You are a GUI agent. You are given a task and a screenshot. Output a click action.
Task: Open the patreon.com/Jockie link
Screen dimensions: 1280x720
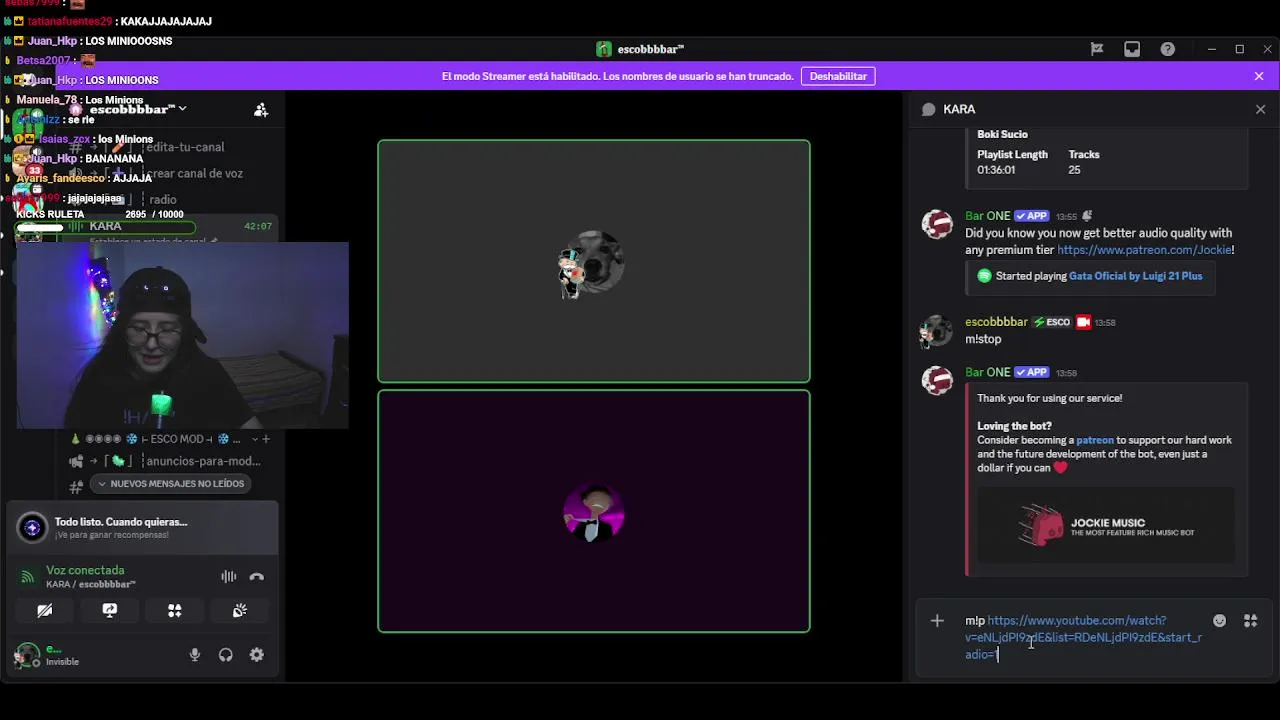click(1144, 250)
